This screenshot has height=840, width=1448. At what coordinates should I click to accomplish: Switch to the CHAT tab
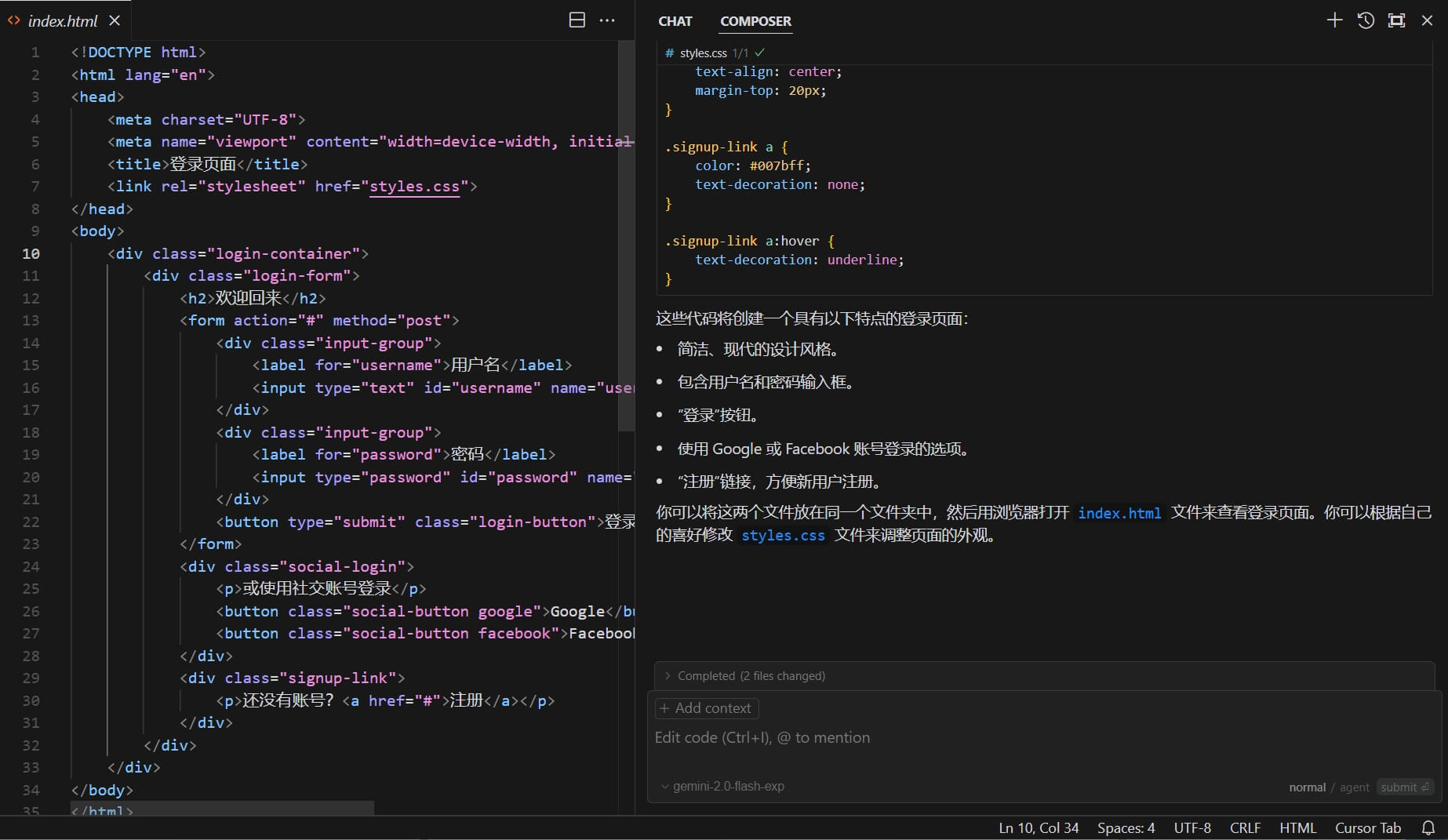(x=675, y=21)
